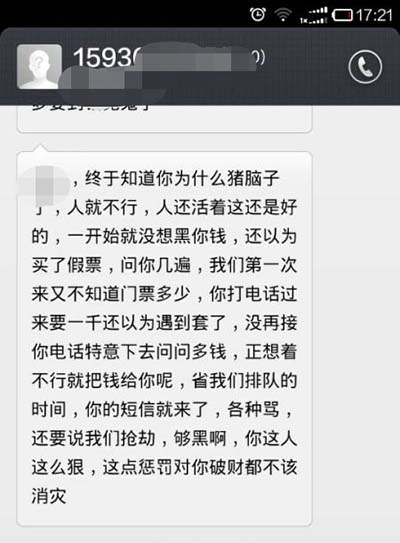Tap the dark conversation header bar

pos(200,66)
